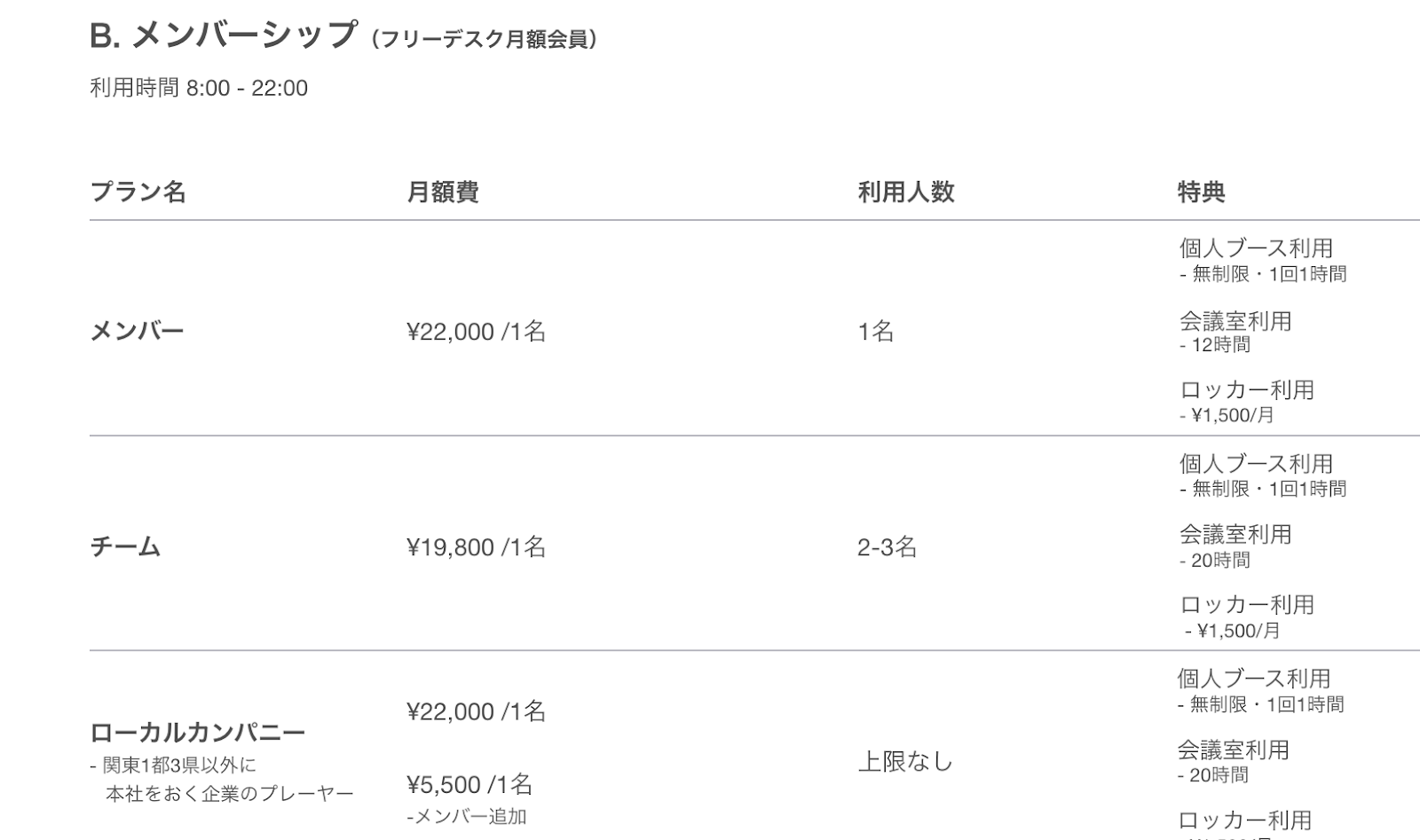Select the "フリーデスク月額会員" subtitle text
The image size is (1420, 840).
point(485,40)
